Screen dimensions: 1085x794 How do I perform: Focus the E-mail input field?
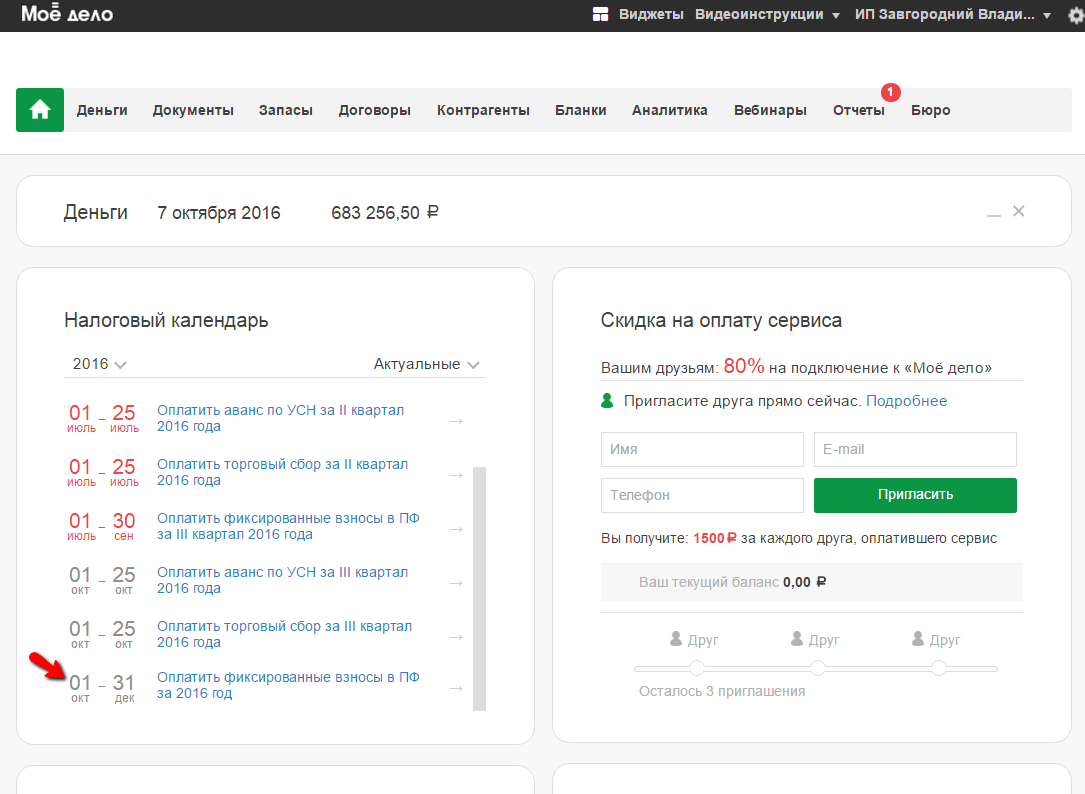click(915, 449)
